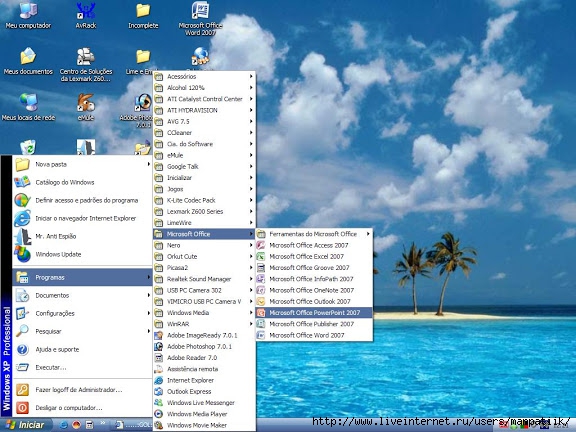Open the ATI Catalyst Control Center group
Screen dimensions: 576x432
pyautogui.click(x=204, y=99)
